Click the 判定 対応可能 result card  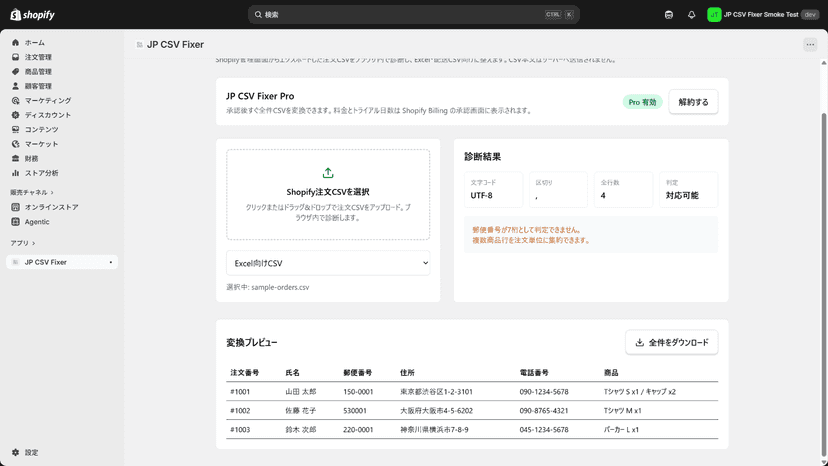click(x=689, y=190)
